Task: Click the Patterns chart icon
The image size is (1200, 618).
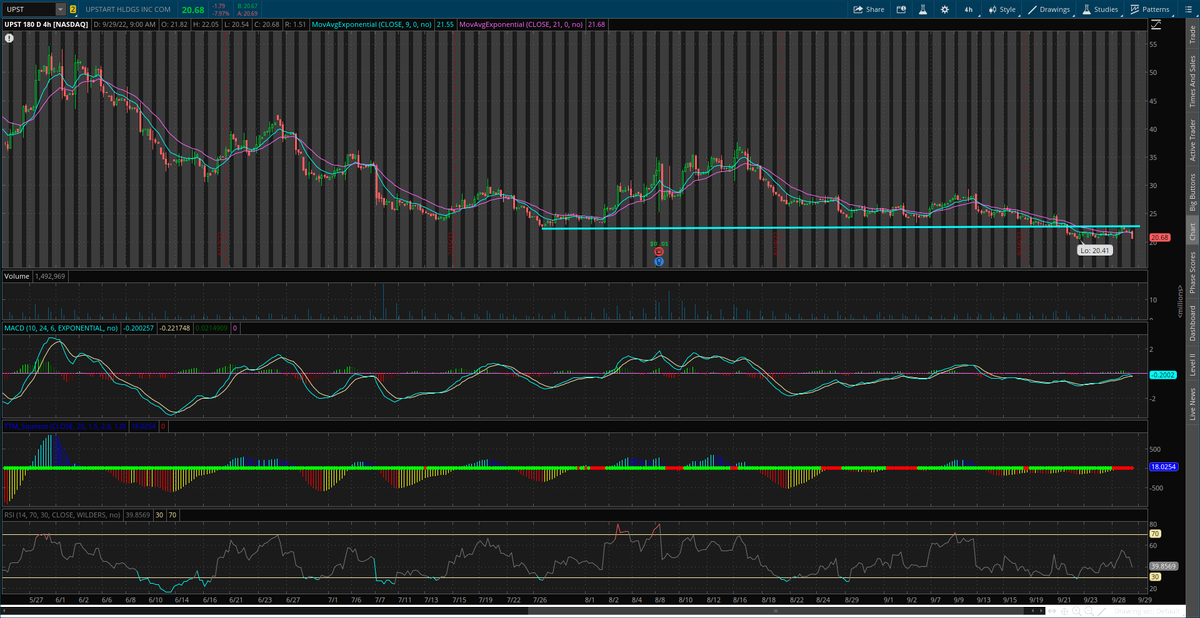Action: (x=1134, y=9)
